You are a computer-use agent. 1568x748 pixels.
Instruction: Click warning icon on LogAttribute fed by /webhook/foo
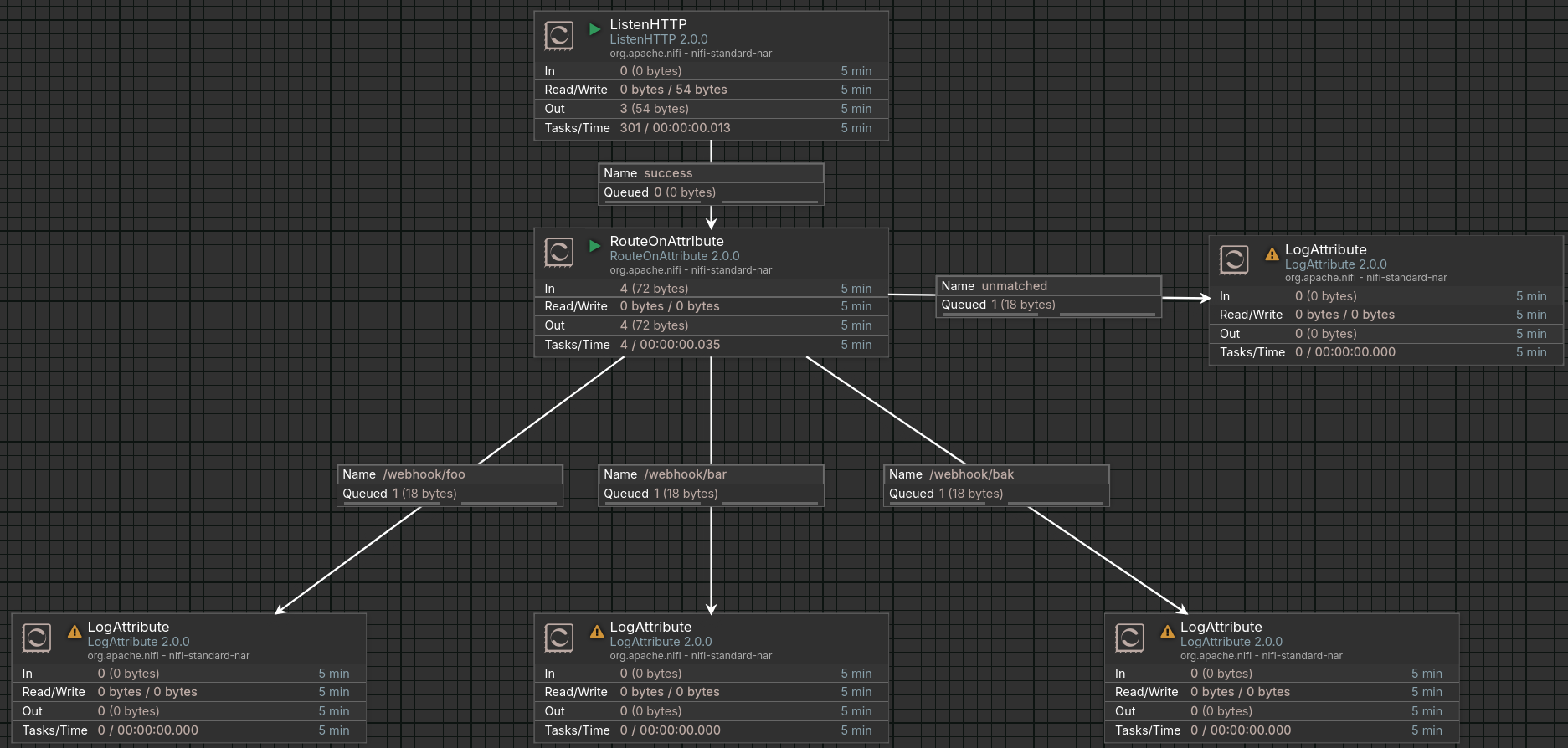pos(75,632)
